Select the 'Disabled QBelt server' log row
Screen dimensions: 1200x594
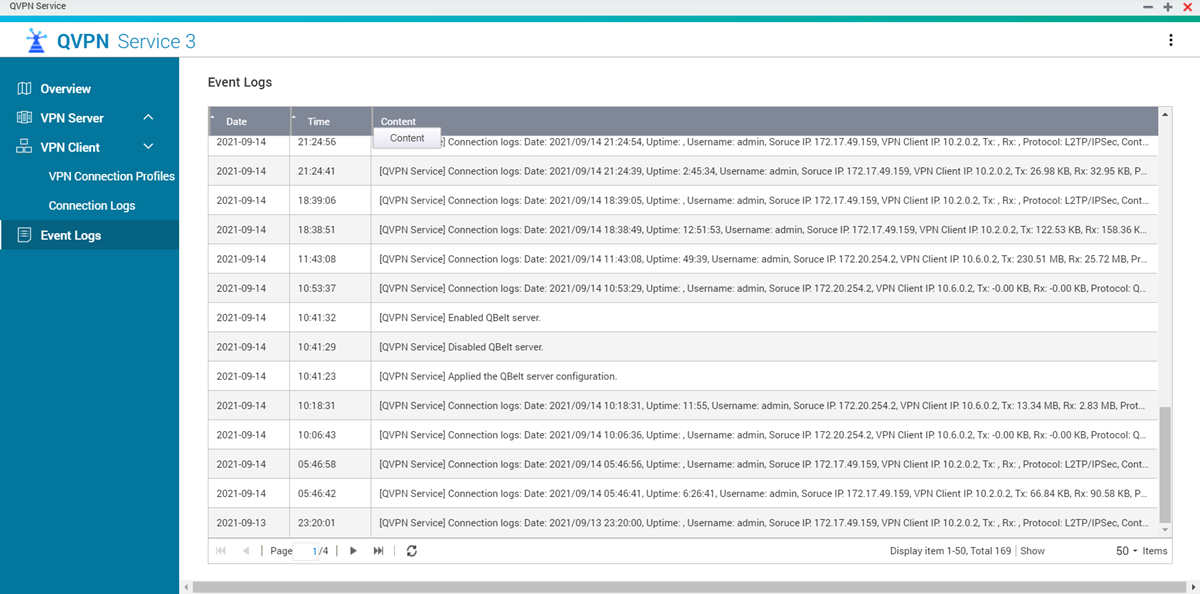(x=683, y=347)
